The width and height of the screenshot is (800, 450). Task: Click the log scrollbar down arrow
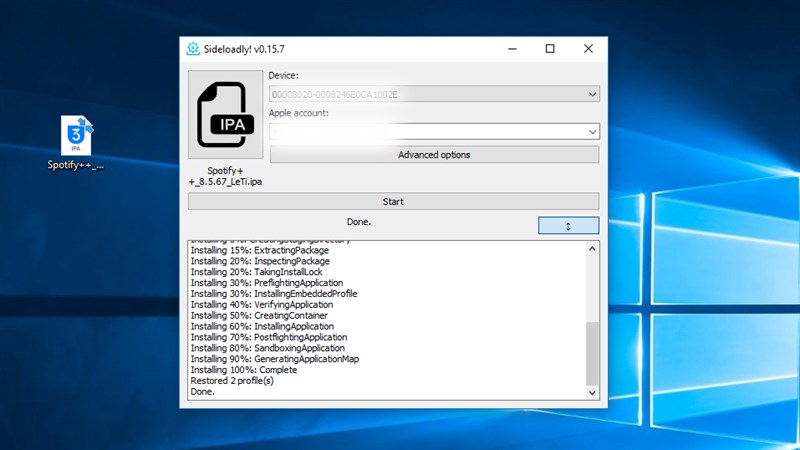click(592, 393)
